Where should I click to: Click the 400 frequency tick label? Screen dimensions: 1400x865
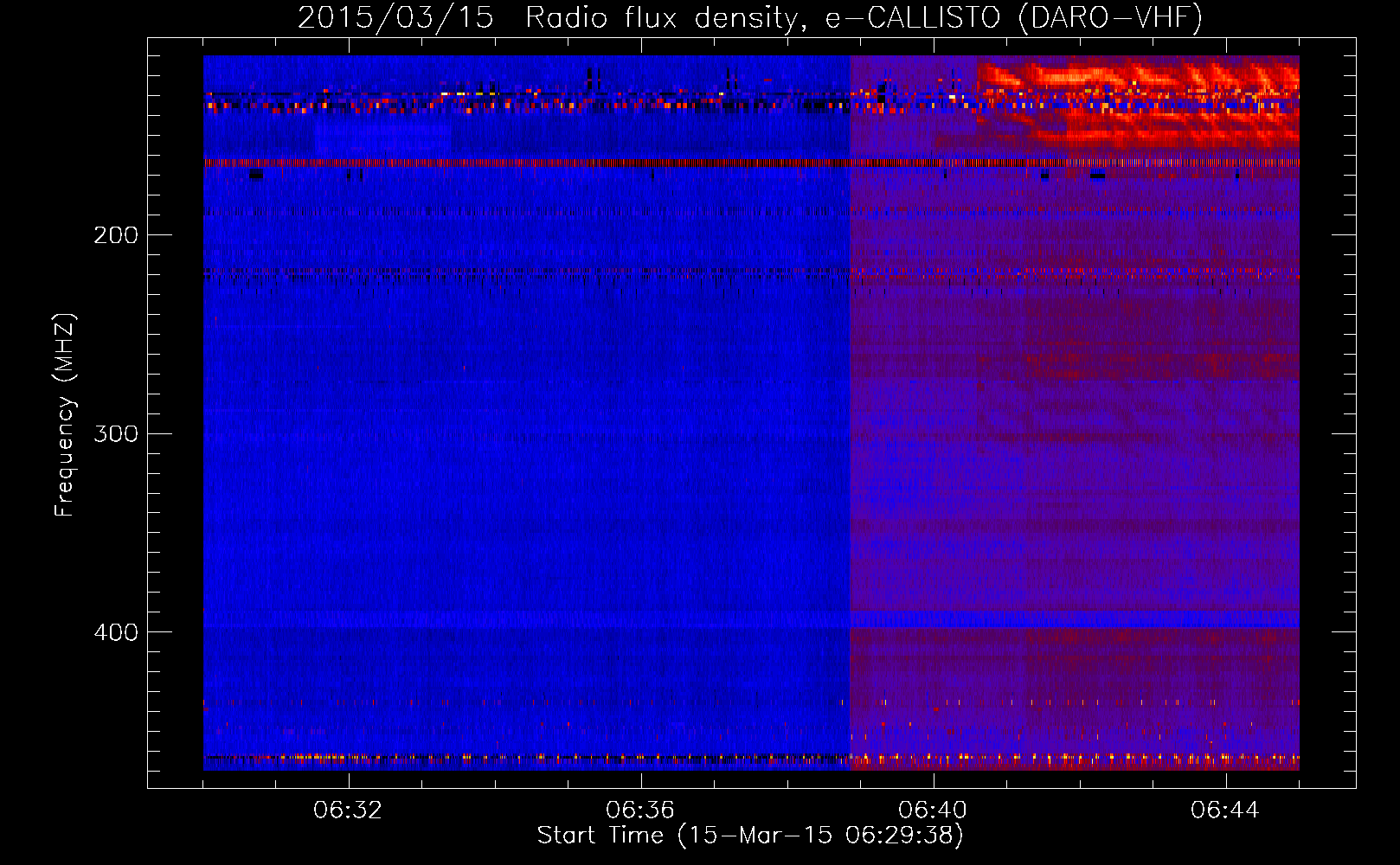[116, 632]
